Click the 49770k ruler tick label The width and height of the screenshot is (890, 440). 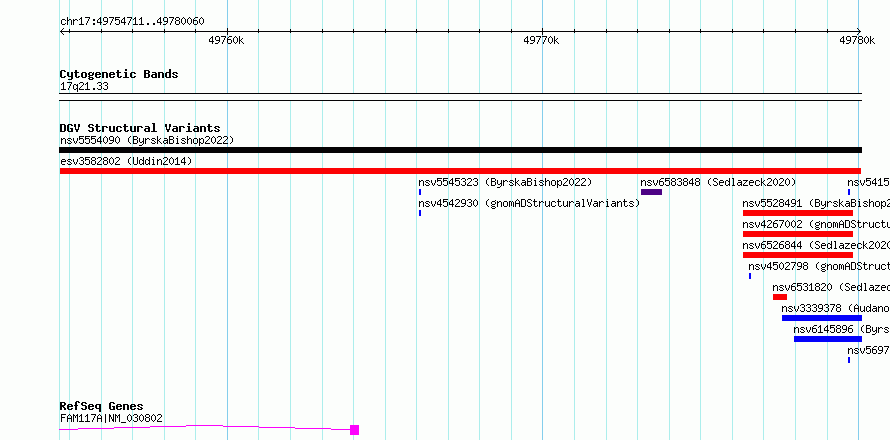(541, 40)
